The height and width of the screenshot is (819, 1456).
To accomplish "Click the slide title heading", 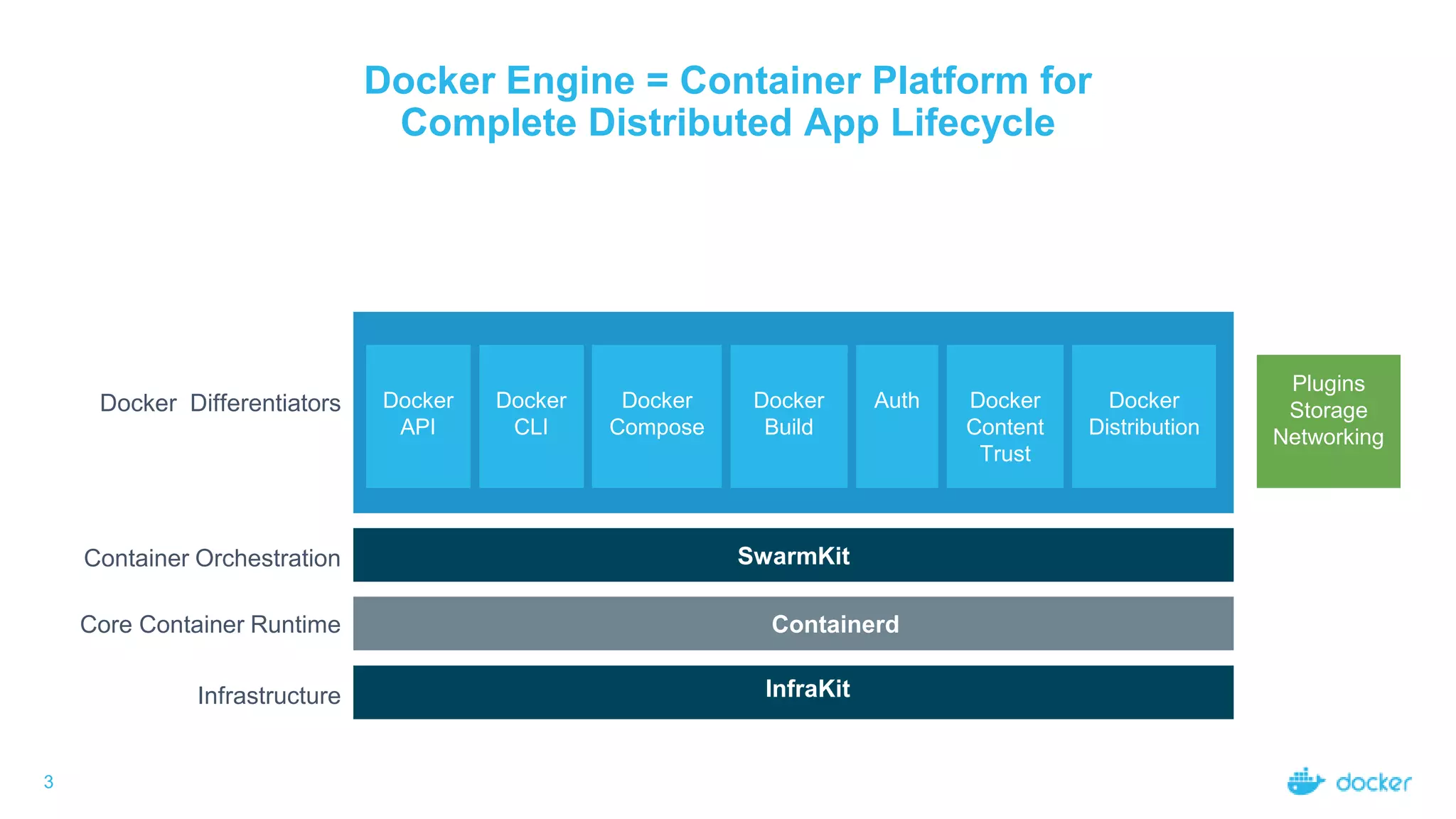I will coord(727,101).
